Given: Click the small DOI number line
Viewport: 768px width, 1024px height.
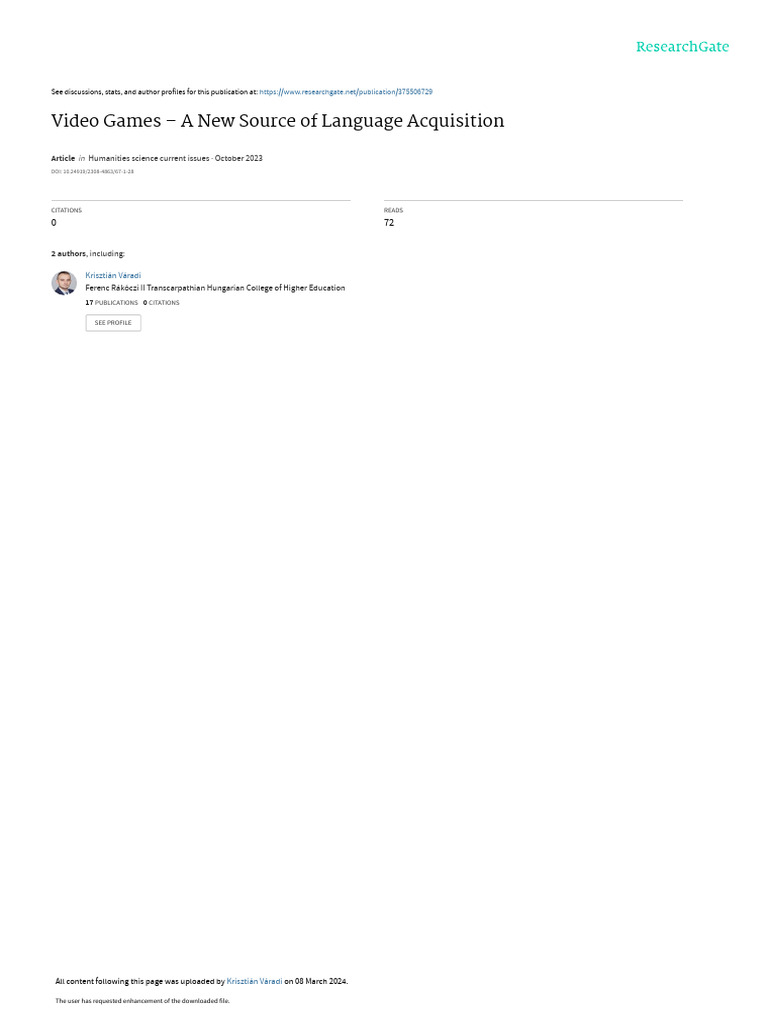Looking at the screenshot, I should pos(92,172).
